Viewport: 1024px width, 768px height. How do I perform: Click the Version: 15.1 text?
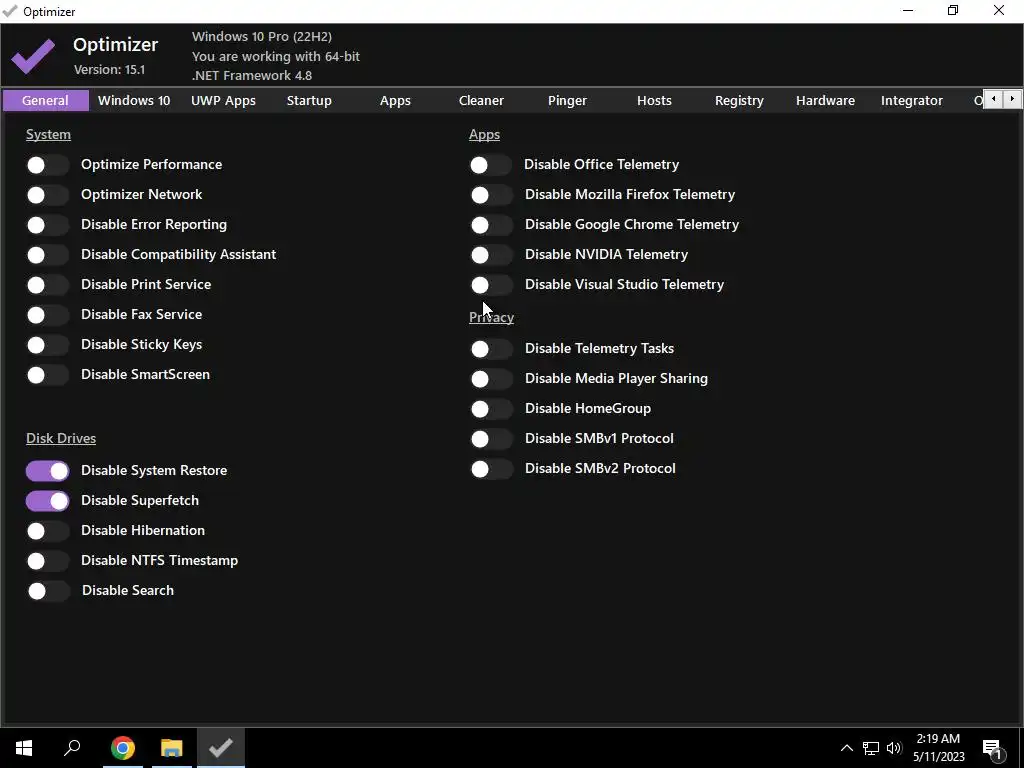110,69
